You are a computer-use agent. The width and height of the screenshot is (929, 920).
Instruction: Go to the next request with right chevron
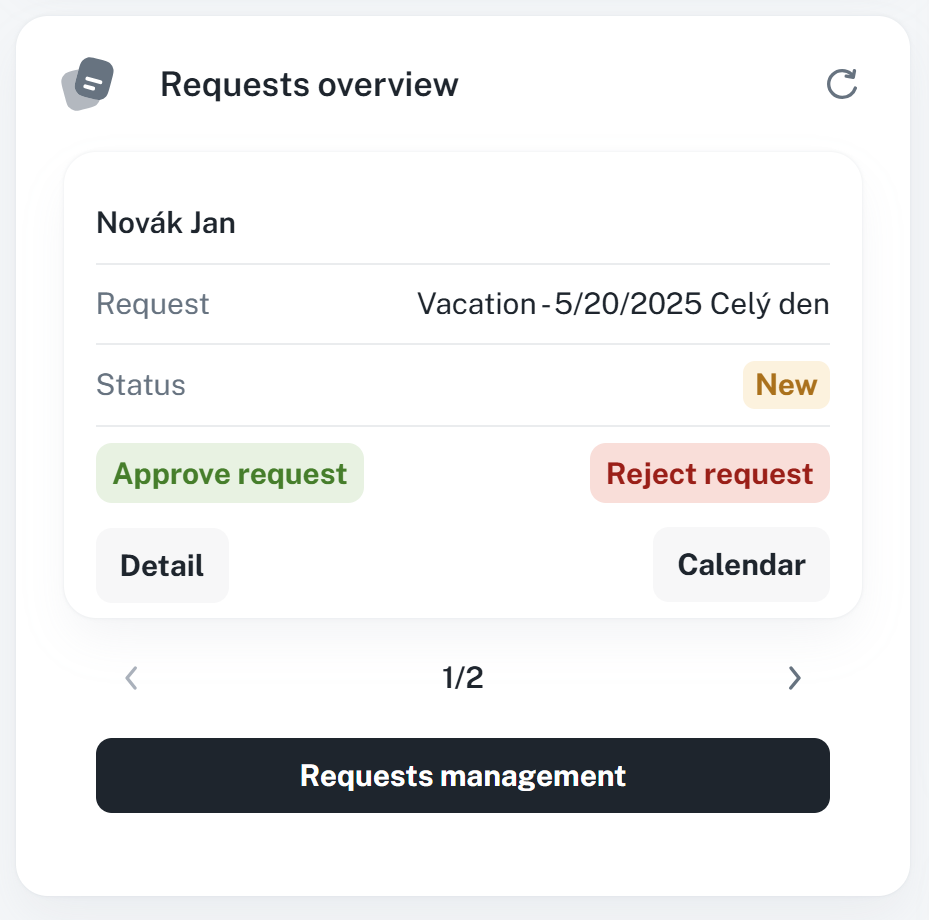pyautogui.click(x=794, y=679)
